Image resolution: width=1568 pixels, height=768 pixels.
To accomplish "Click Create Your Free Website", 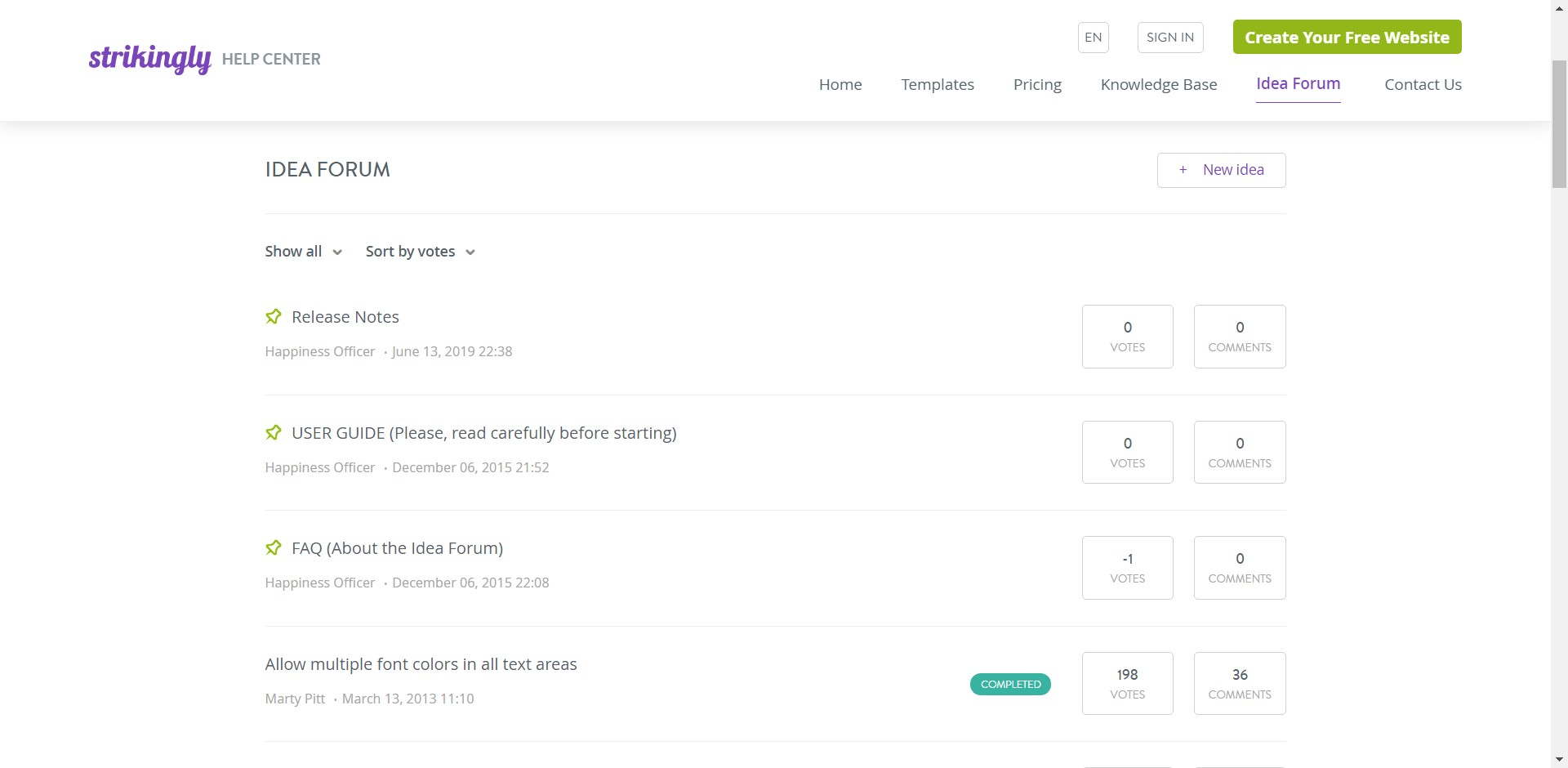I will tap(1347, 37).
